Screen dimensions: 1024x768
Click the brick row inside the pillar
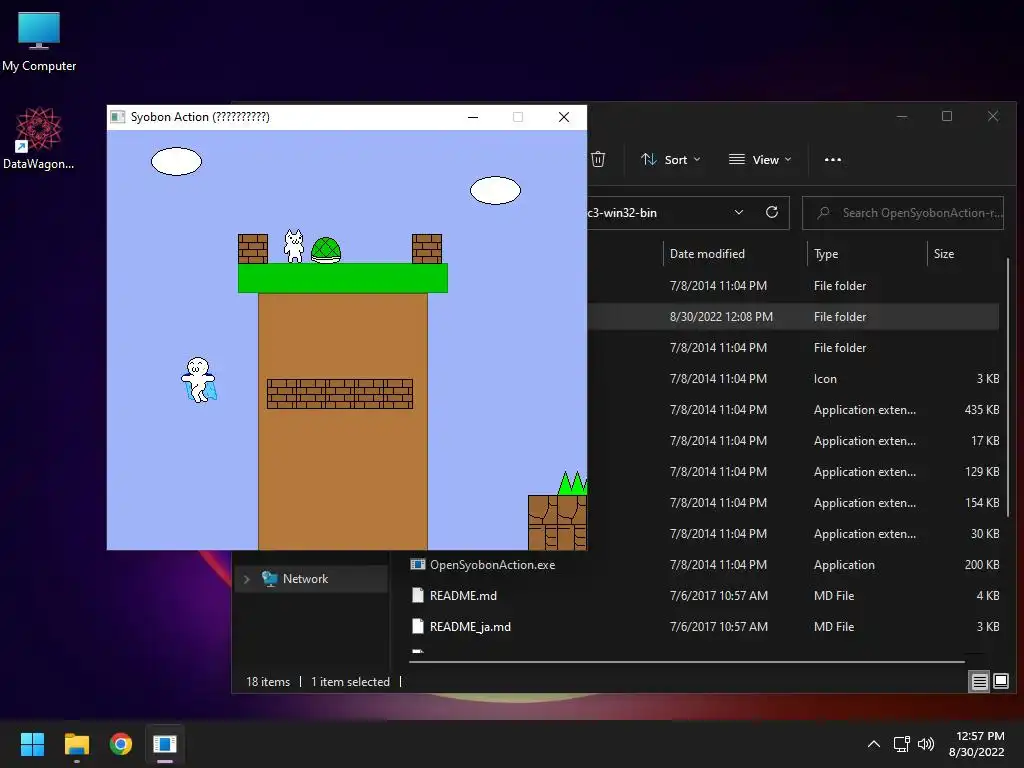point(340,394)
